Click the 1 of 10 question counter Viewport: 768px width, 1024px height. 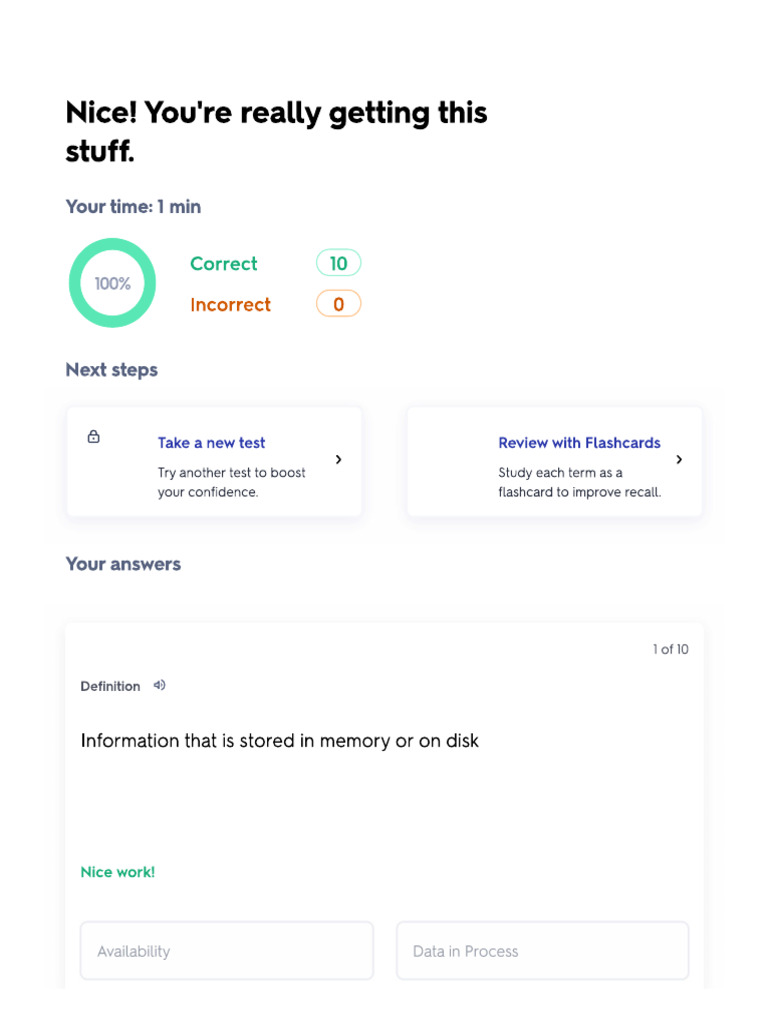[670, 649]
